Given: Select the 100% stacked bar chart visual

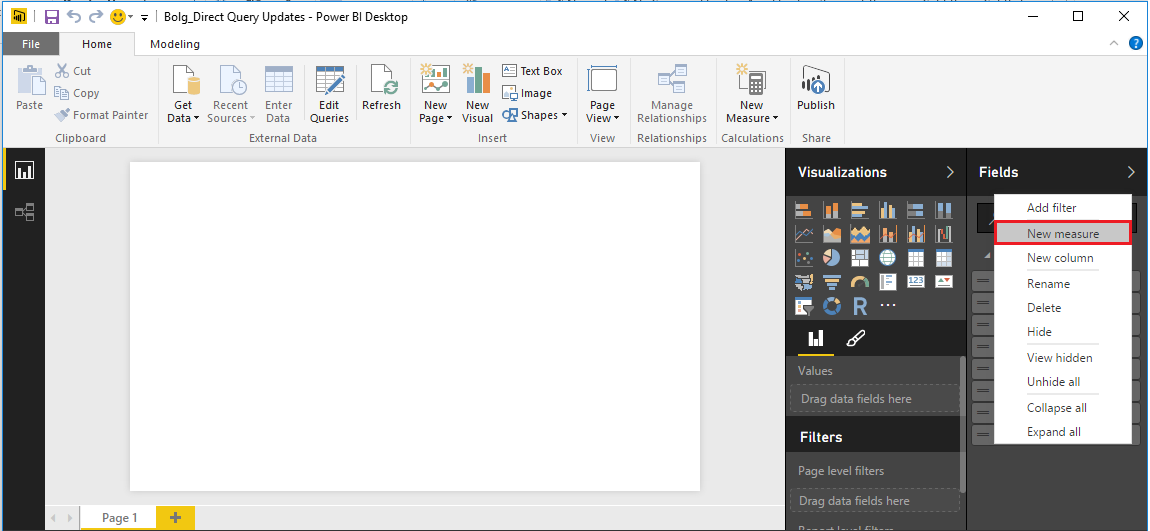Looking at the screenshot, I should coord(915,210).
